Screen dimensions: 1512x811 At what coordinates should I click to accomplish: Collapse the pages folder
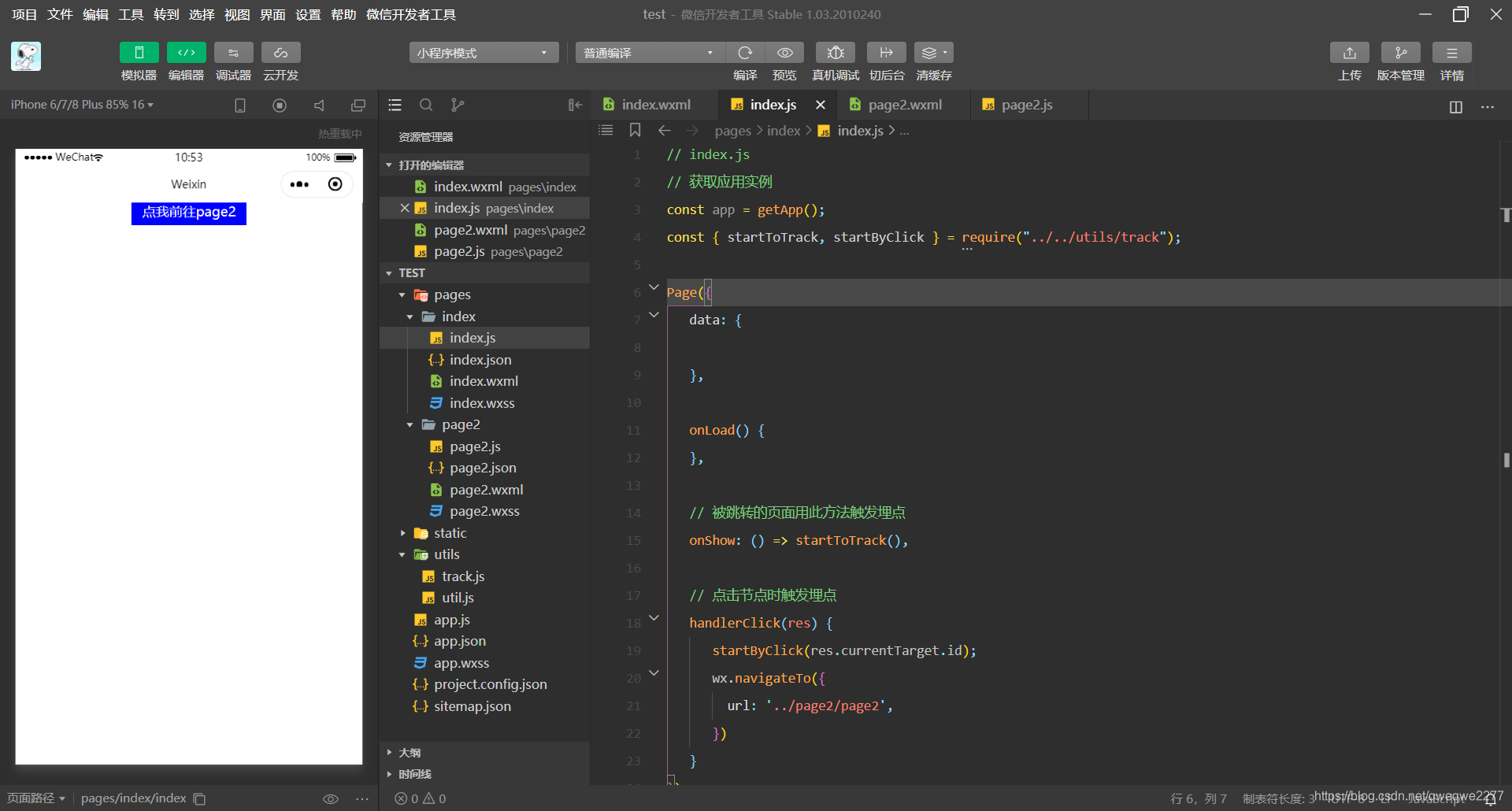(484, 294)
